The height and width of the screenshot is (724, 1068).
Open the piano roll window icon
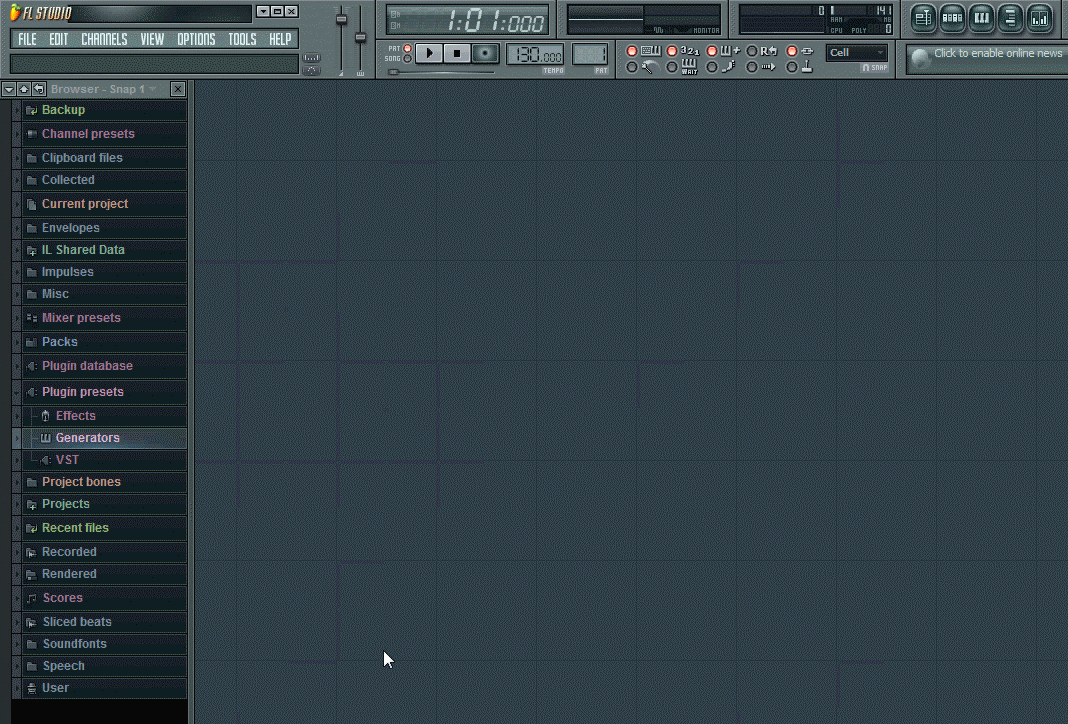tap(981, 17)
